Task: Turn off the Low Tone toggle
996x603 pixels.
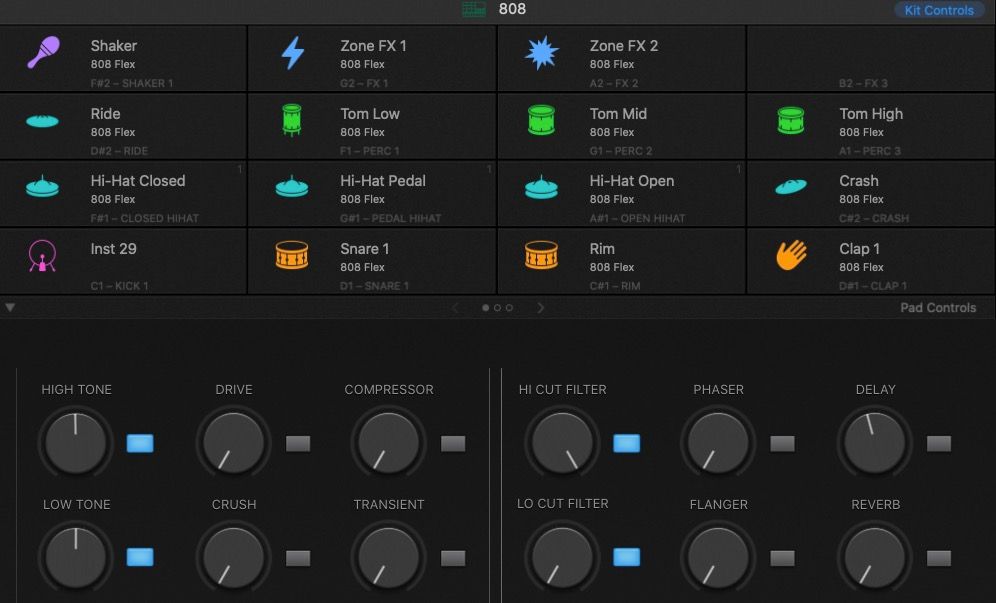Action: tap(139, 557)
